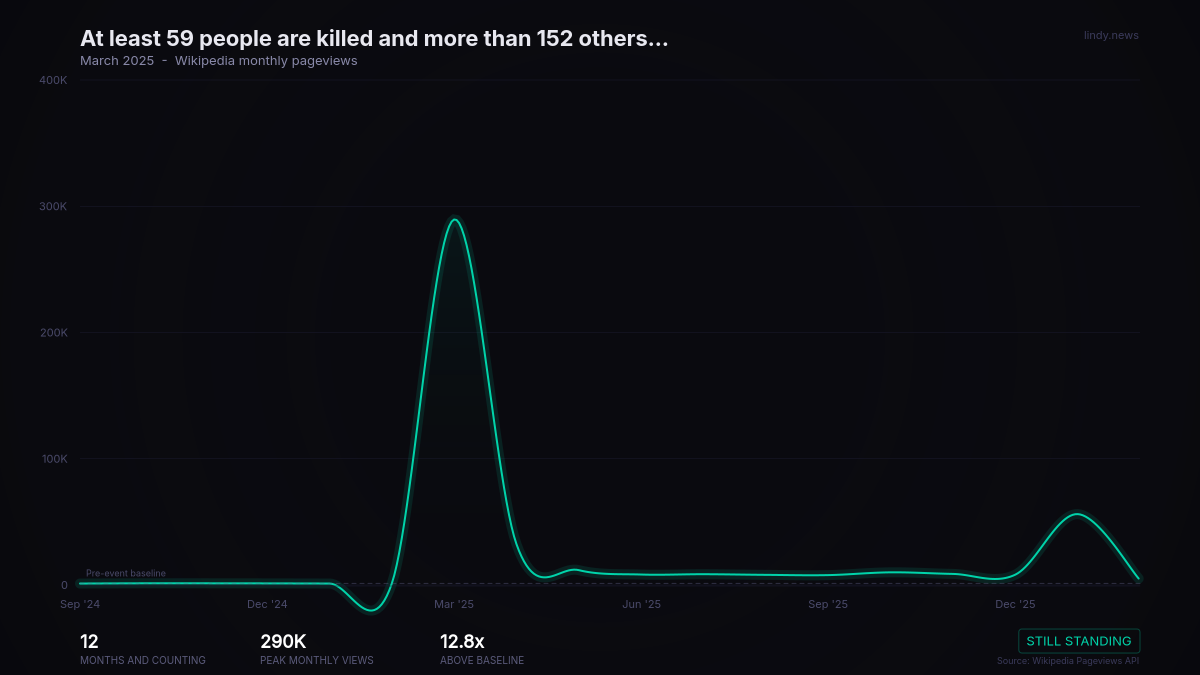The image size is (1200, 675).
Task: Click the Mar '25 x-axis label
Action: coord(454,605)
